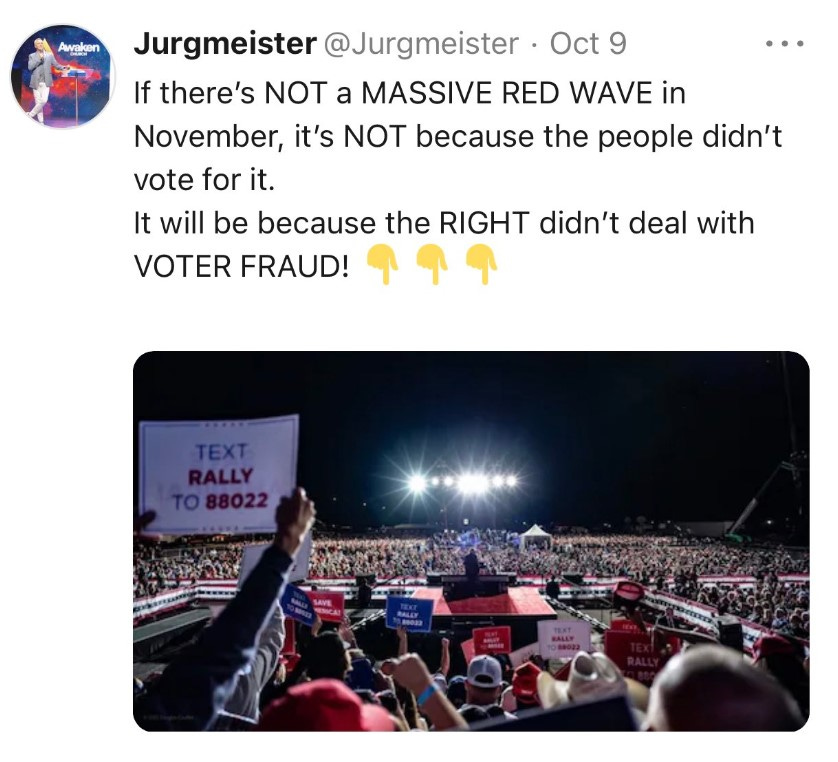
Task: Click the Awaken logo inside the avatar
Action: pos(79,48)
